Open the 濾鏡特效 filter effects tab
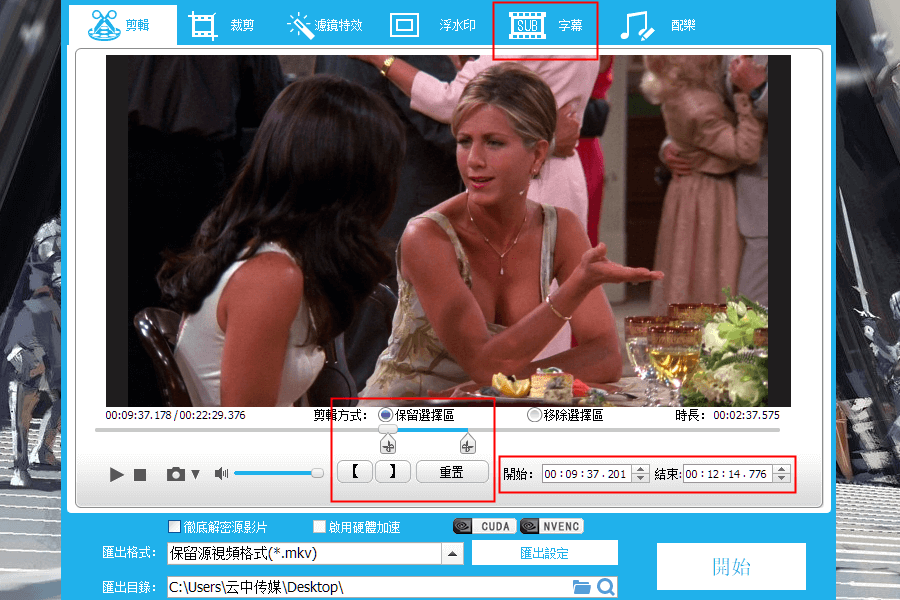The height and width of the screenshot is (600, 900). (325, 25)
